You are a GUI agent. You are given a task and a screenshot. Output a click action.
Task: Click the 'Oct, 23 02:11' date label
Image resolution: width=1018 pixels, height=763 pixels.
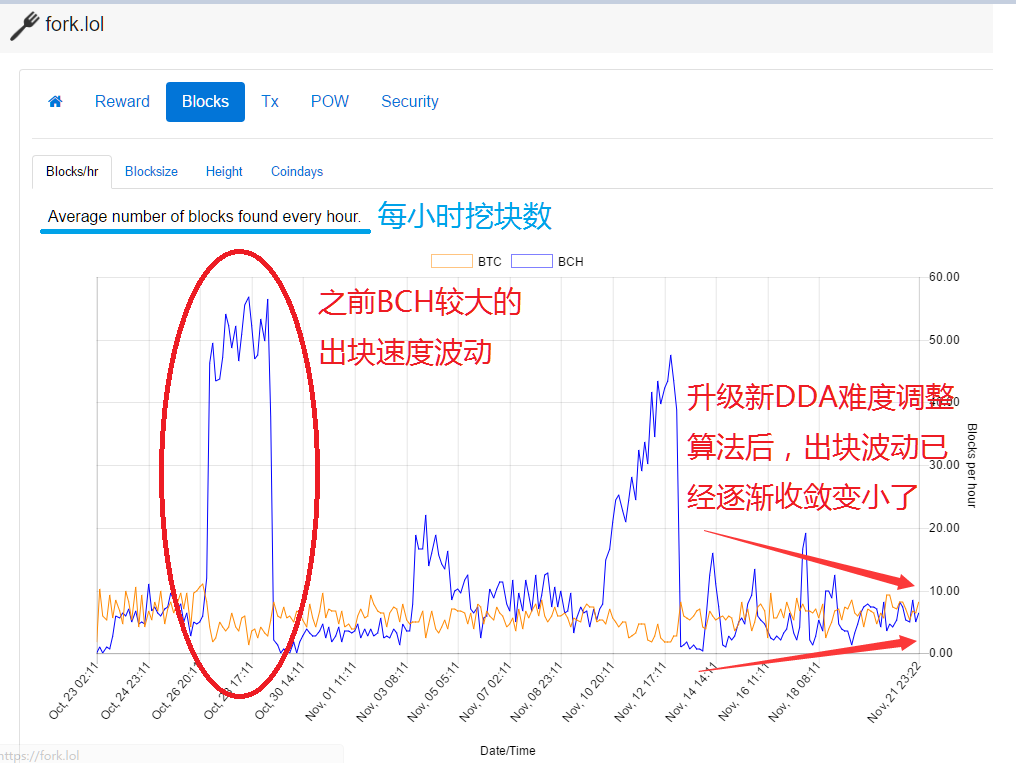tap(73, 691)
